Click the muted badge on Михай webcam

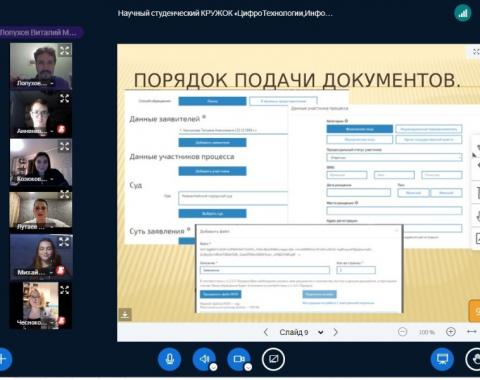coord(60,270)
